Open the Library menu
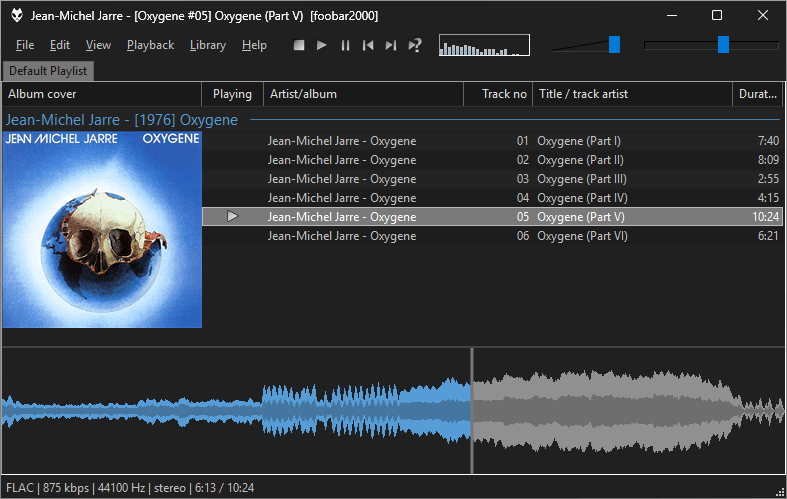This screenshot has height=499, width=787. 207,45
